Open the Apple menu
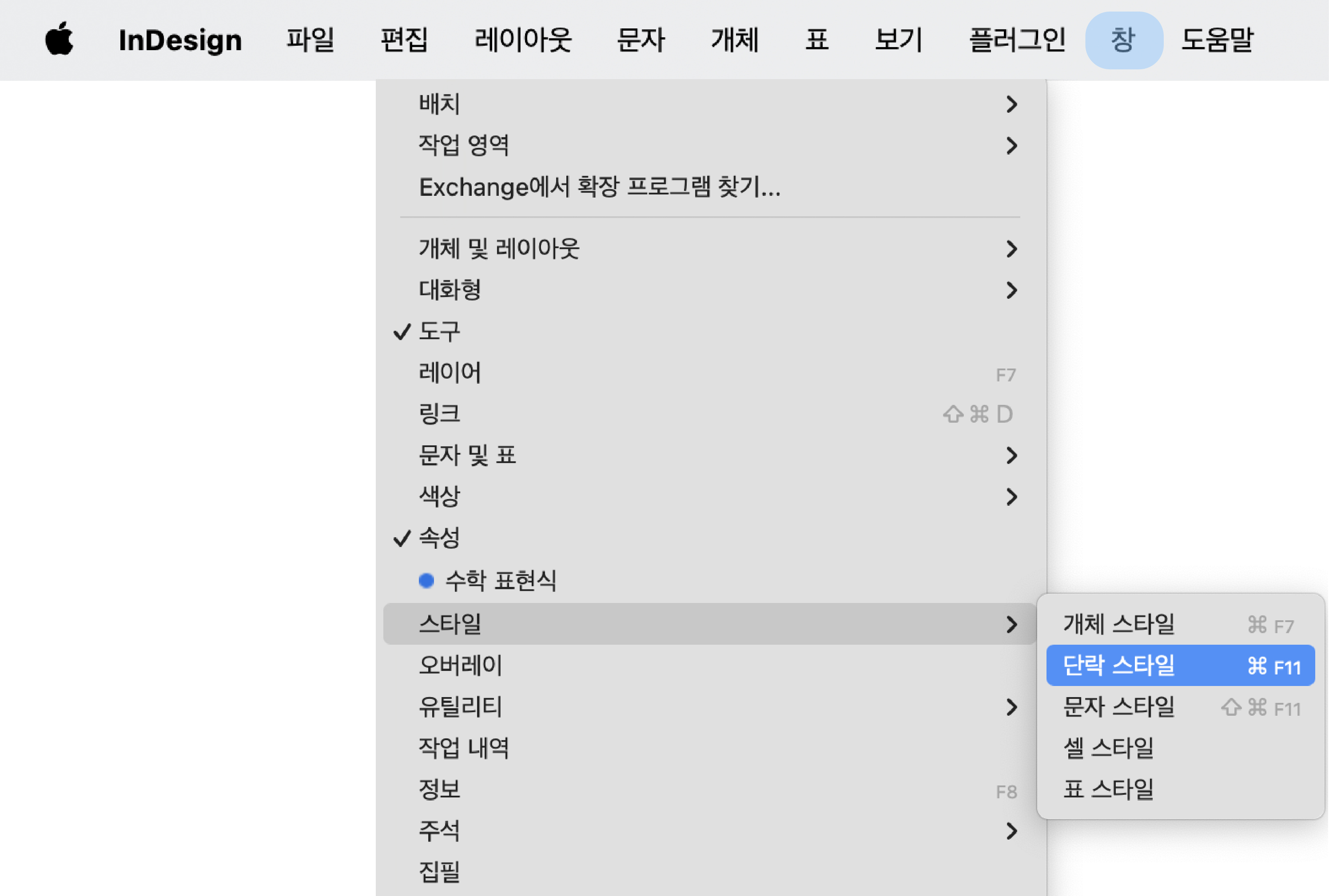The width and height of the screenshot is (1329, 896). coord(60,40)
